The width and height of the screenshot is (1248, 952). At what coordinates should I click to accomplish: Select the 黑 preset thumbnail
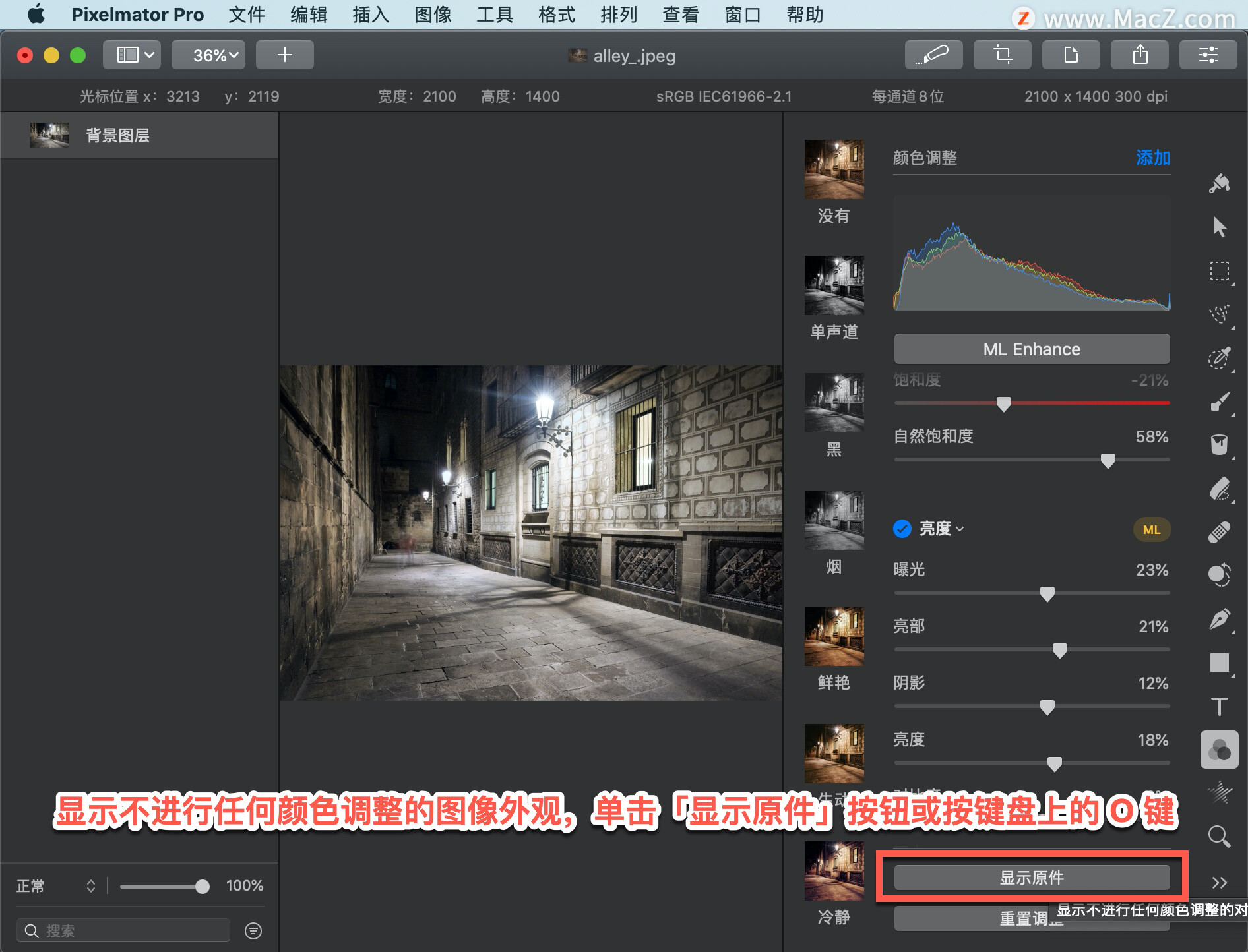pyautogui.click(x=834, y=403)
